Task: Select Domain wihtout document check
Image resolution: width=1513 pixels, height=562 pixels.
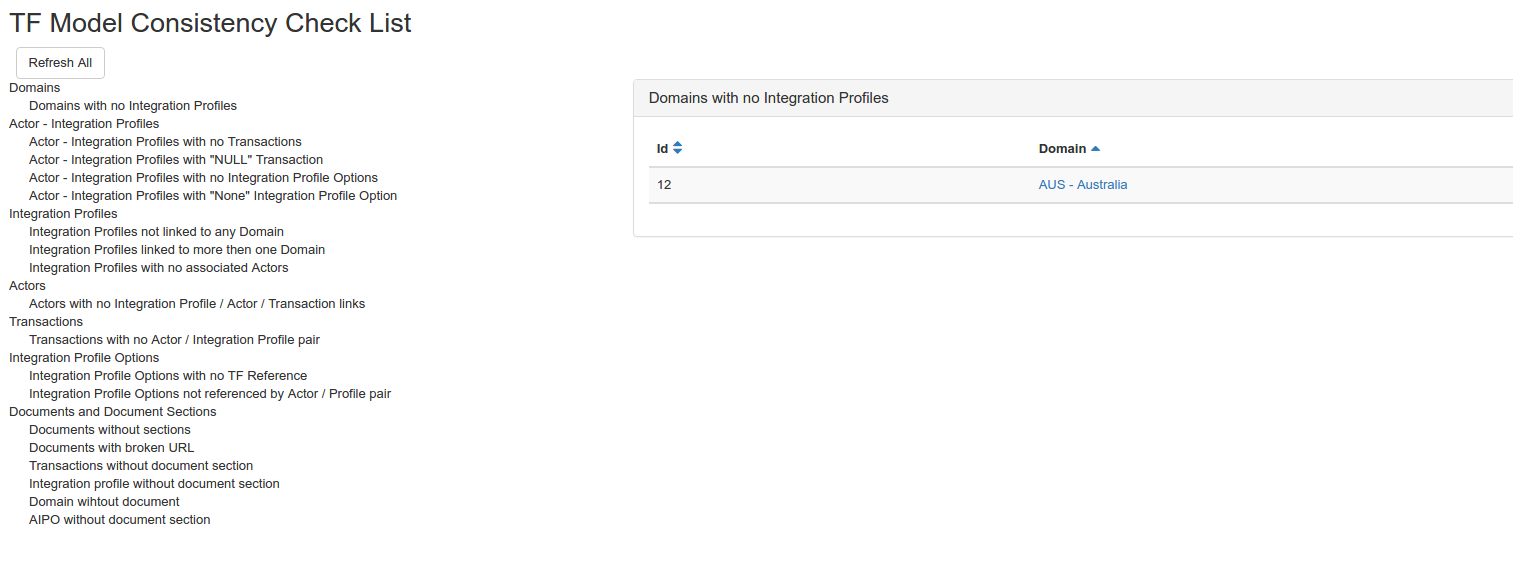Action: (x=104, y=502)
